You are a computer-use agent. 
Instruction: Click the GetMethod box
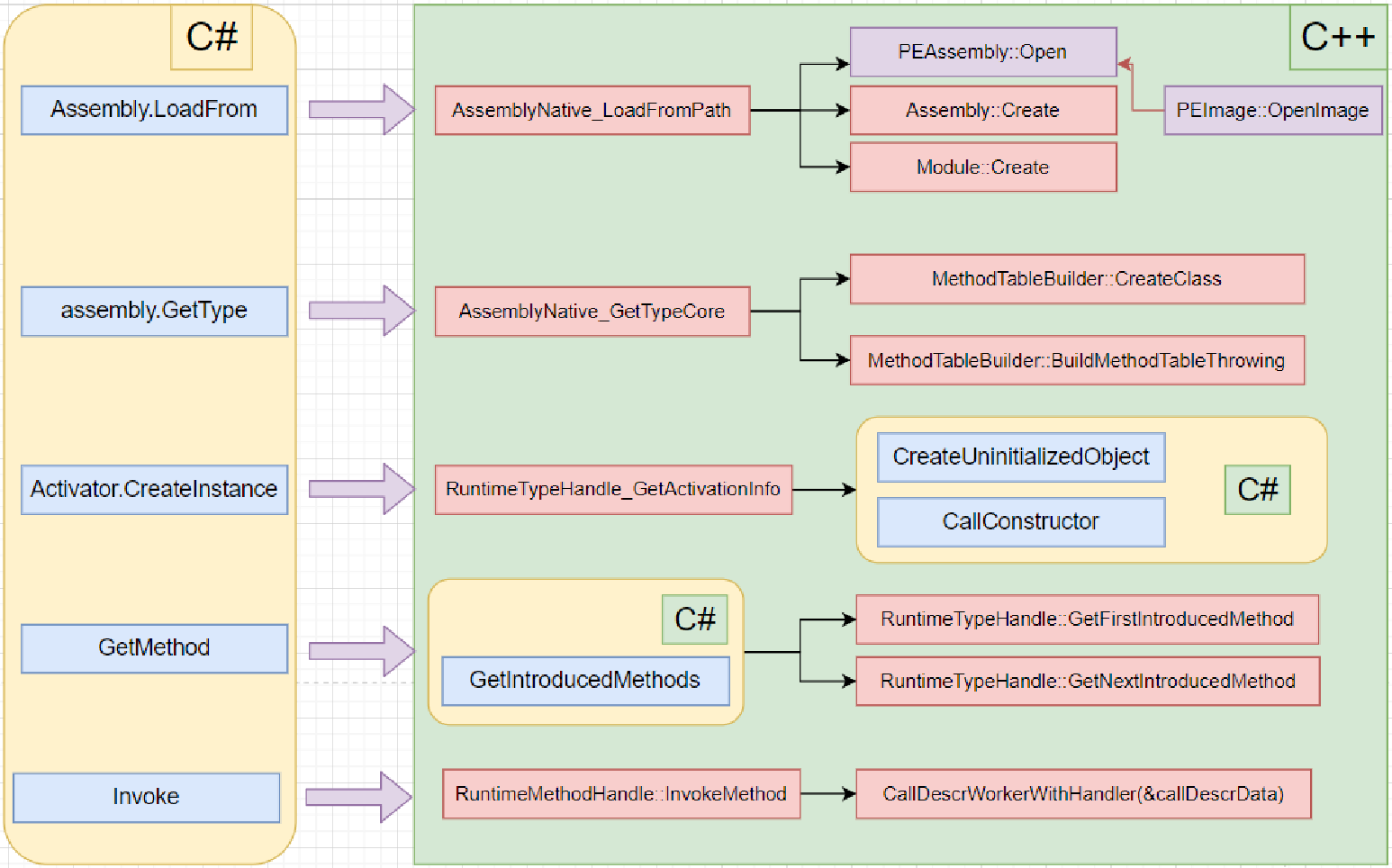[x=154, y=647]
